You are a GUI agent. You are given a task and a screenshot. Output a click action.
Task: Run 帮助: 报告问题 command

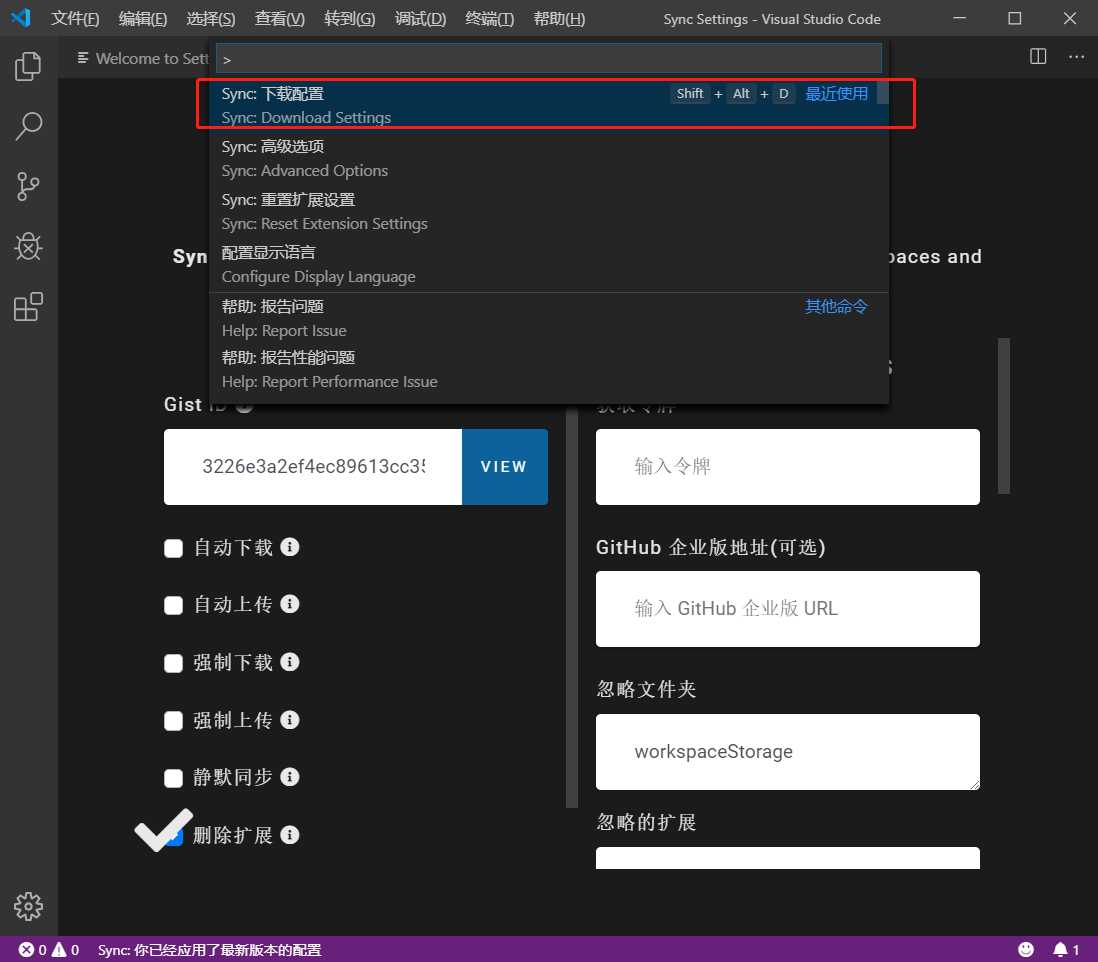550,319
